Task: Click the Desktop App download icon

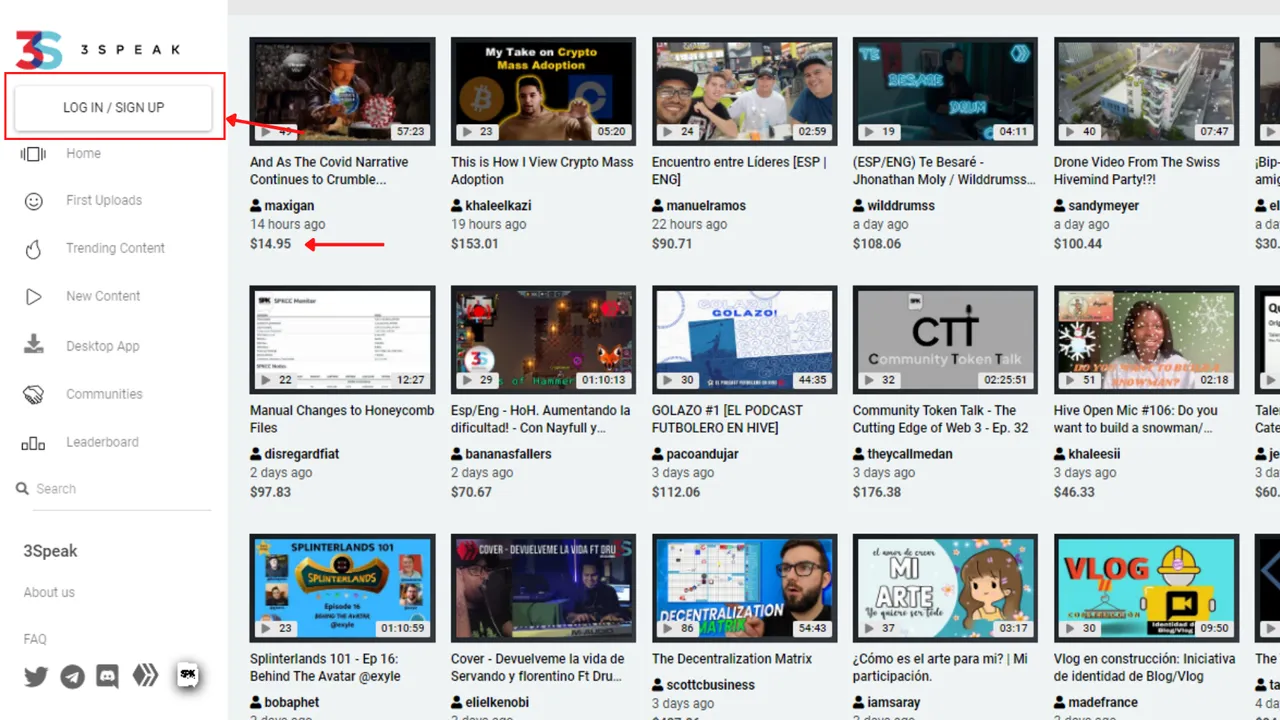Action: [x=34, y=344]
